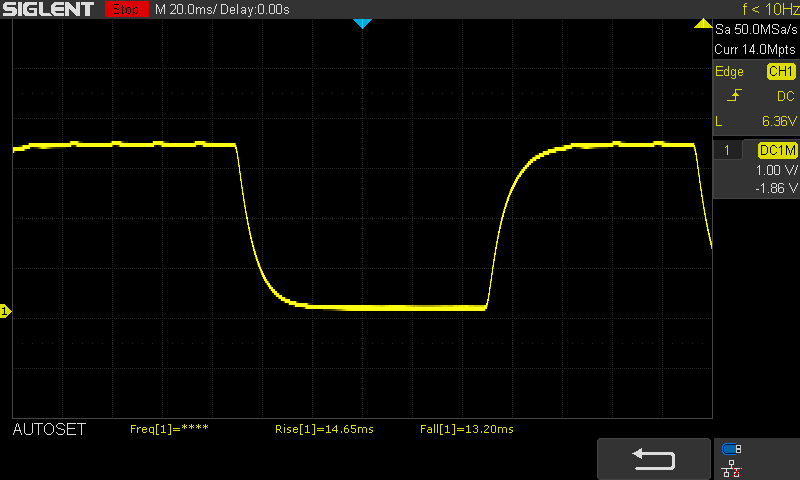Click the Fall[1]=13.20ms measurement
The image size is (800, 480).
(x=466, y=429)
